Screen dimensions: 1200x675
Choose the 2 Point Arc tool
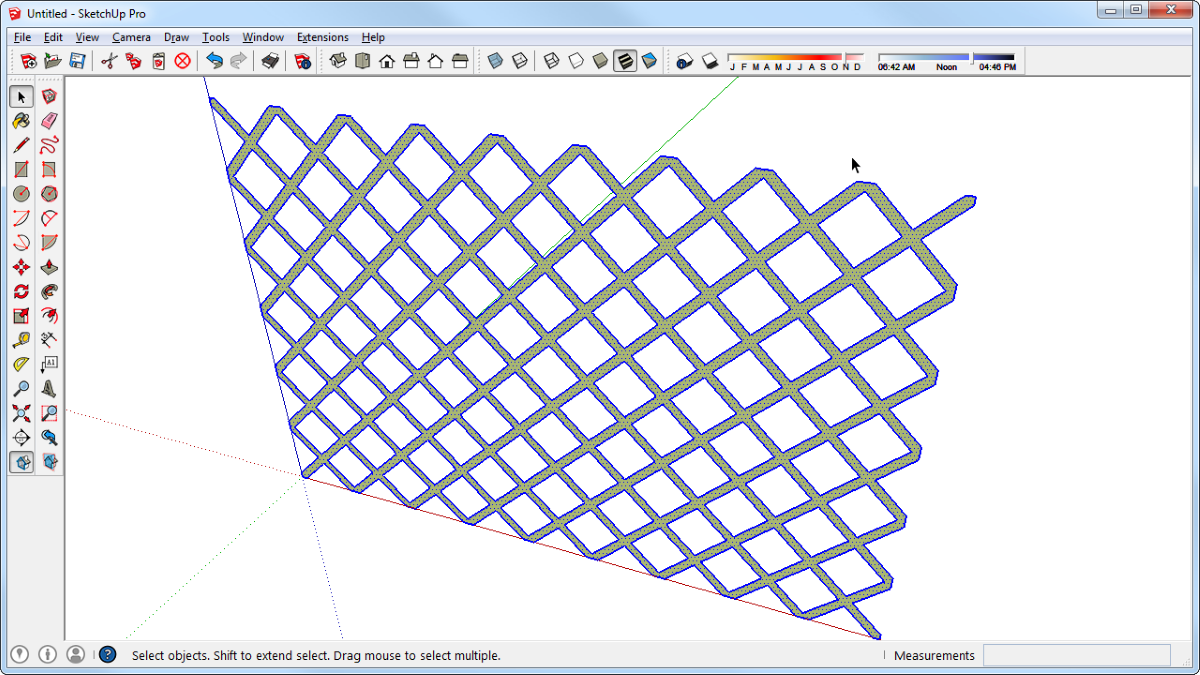point(49,218)
